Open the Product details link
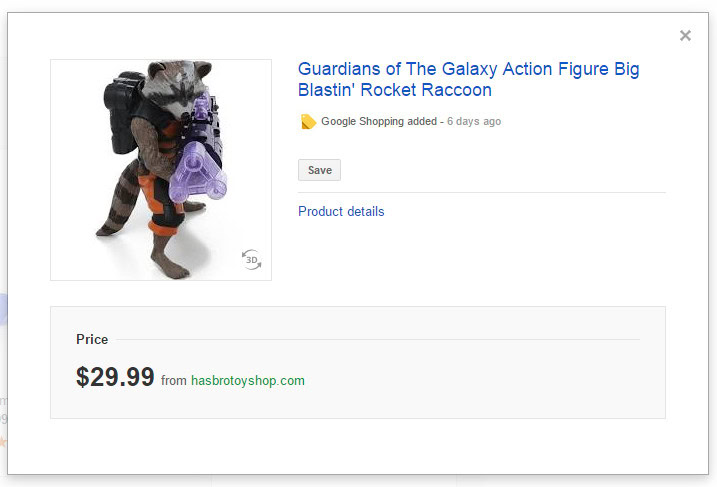Image resolution: width=717 pixels, height=487 pixels. [x=341, y=211]
